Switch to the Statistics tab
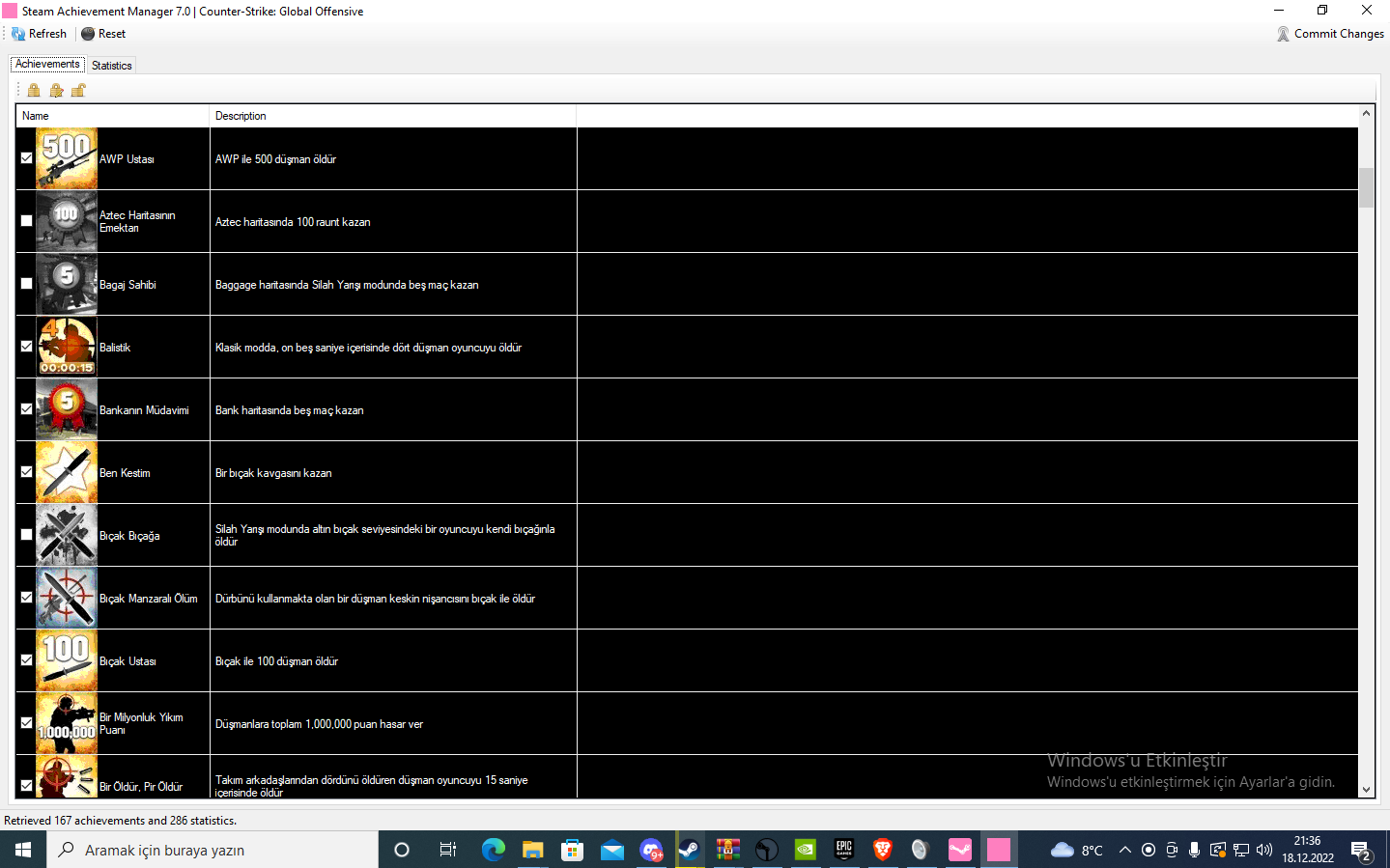Image resolution: width=1390 pixels, height=868 pixels. 112,66
